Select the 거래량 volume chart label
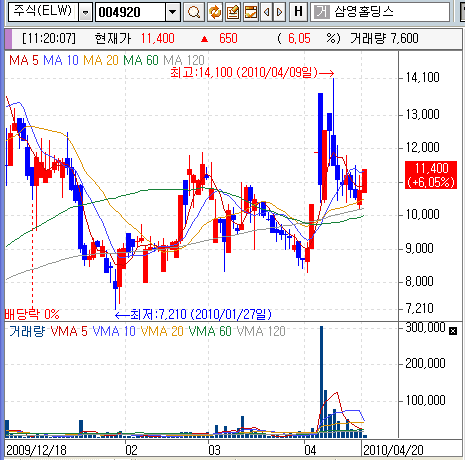 (27, 331)
